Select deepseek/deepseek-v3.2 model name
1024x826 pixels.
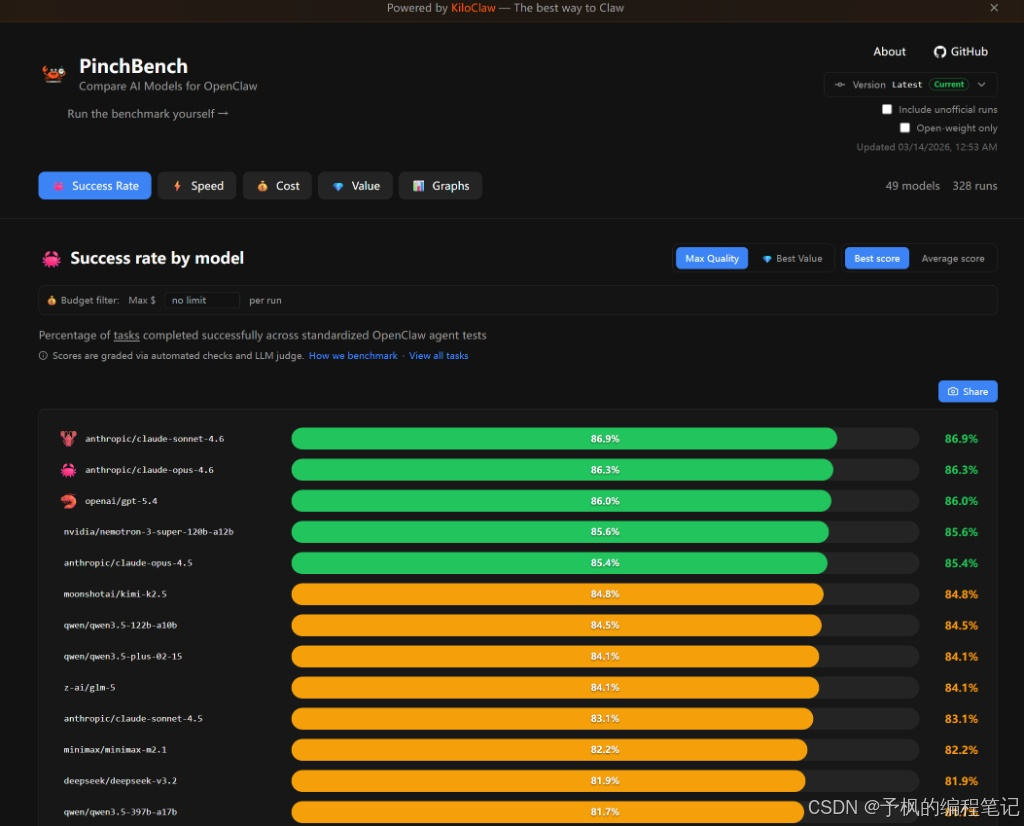pyautogui.click(x=120, y=781)
